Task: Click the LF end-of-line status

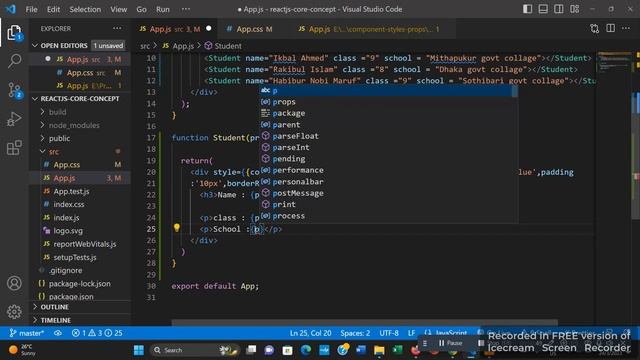Action: (411, 333)
